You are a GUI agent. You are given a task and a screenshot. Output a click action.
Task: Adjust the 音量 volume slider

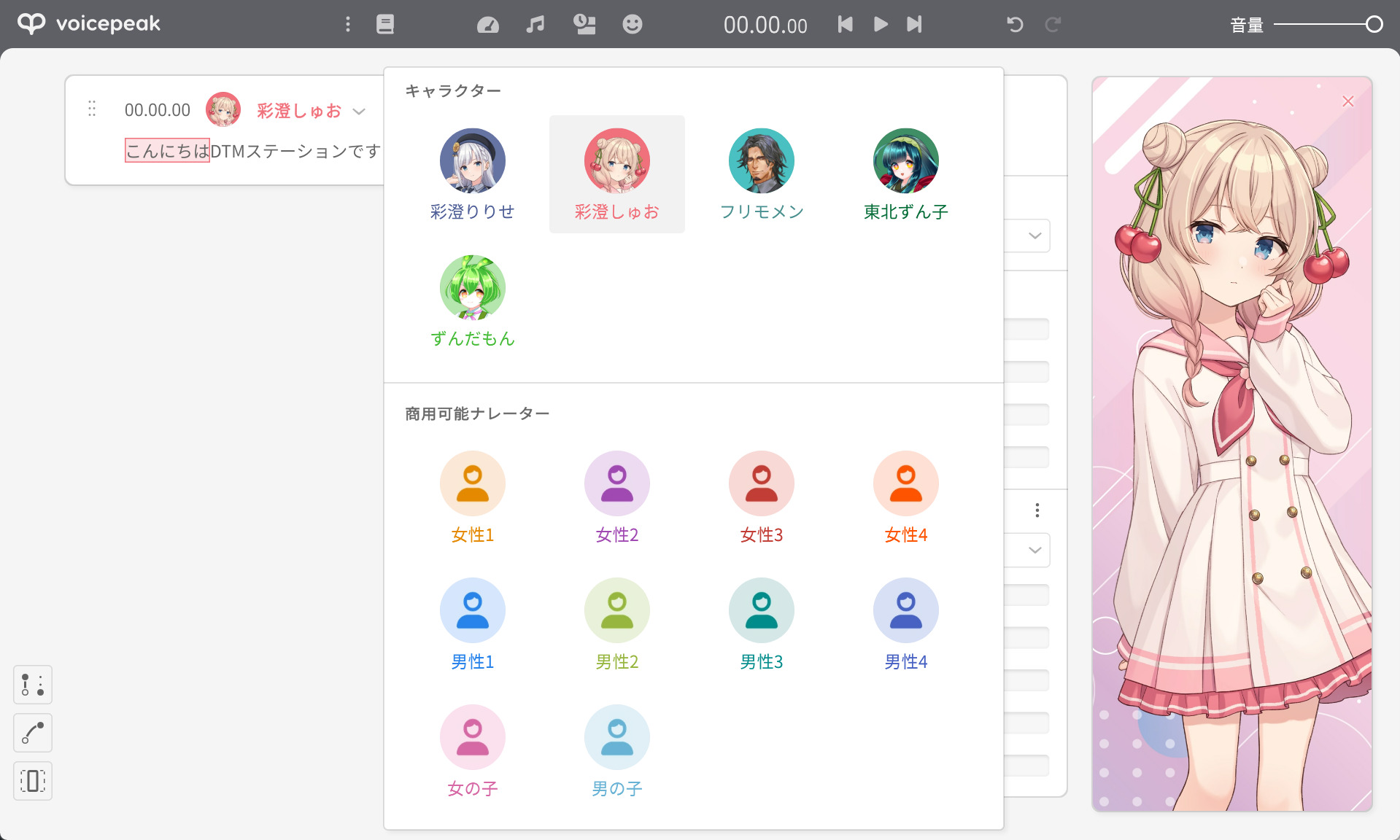point(1328,25)
